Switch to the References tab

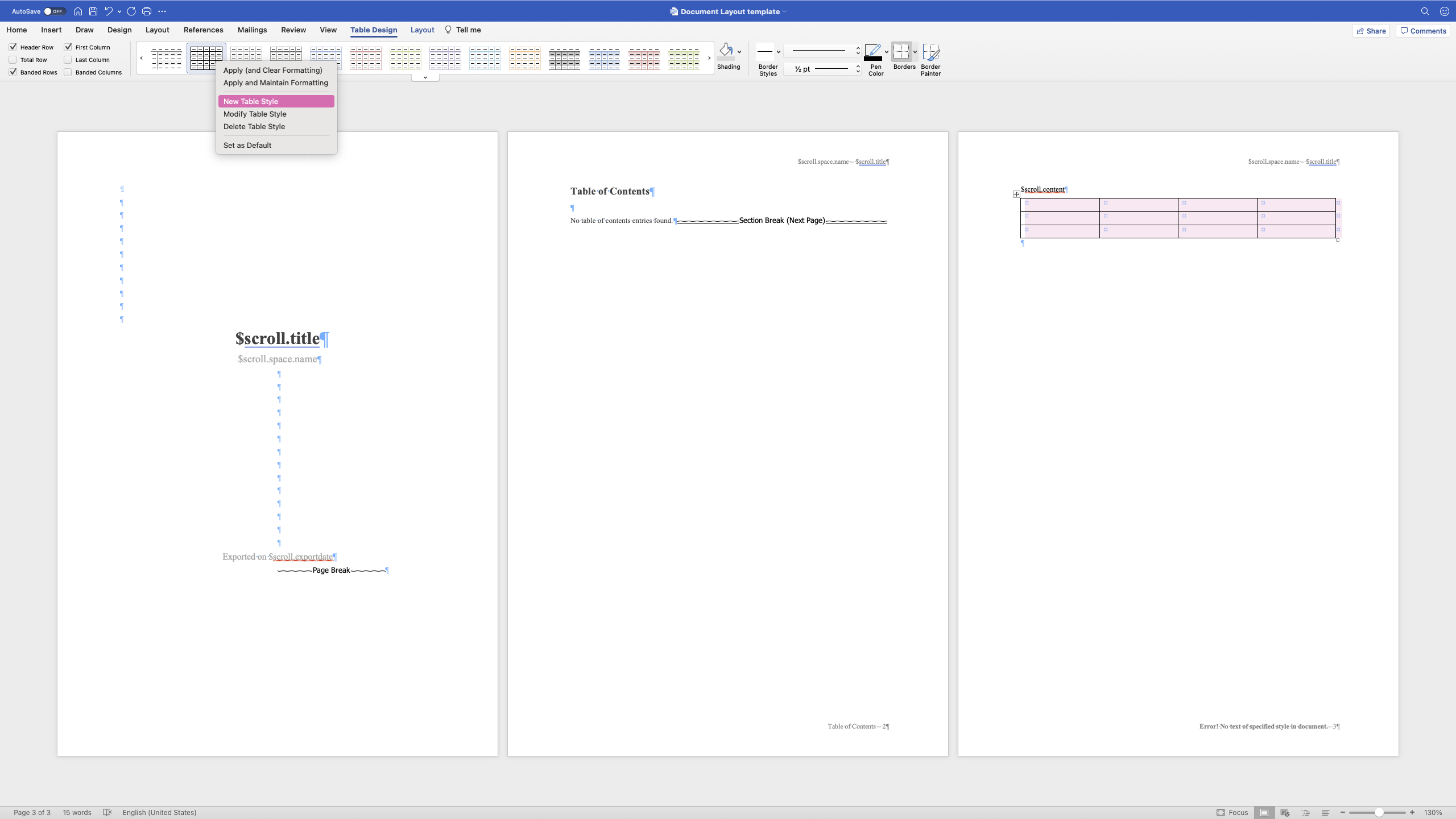tap(203, 30)
